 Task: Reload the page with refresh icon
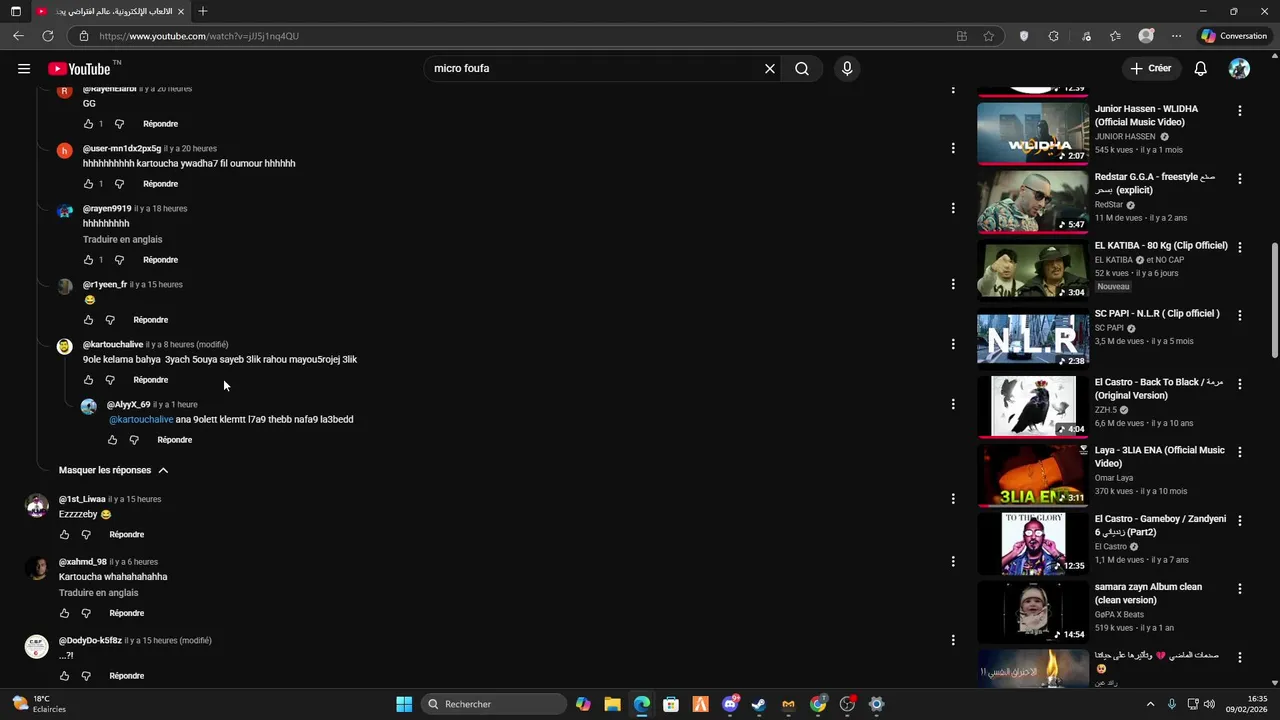click(x=47, y=36)
